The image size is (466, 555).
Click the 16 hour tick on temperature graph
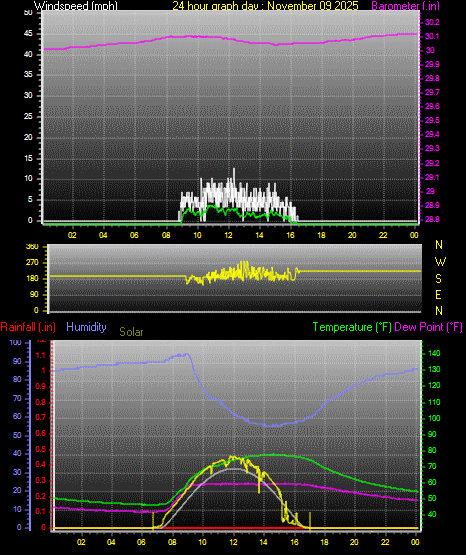pos(294,542)
